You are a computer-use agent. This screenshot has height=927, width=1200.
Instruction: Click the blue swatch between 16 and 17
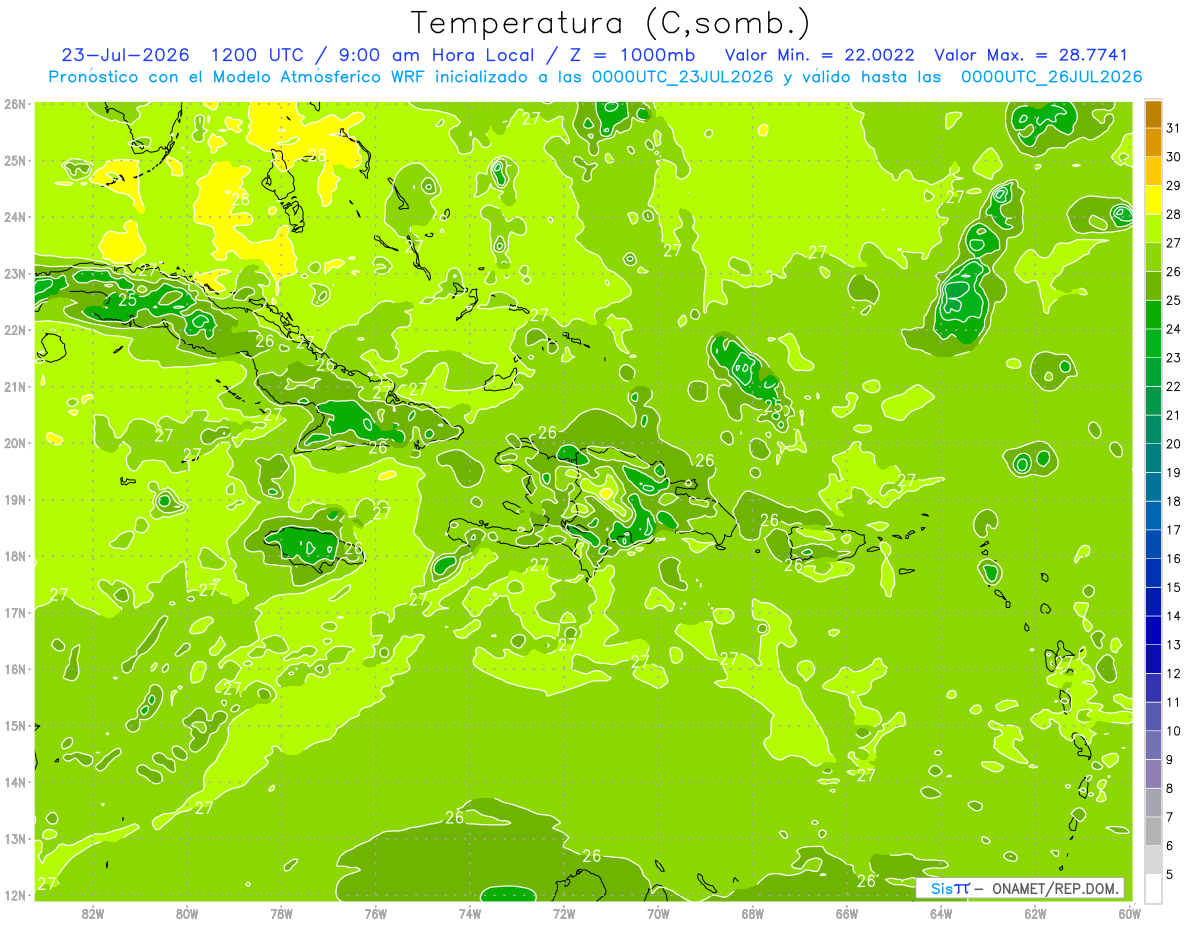[x=1154, y=545]
